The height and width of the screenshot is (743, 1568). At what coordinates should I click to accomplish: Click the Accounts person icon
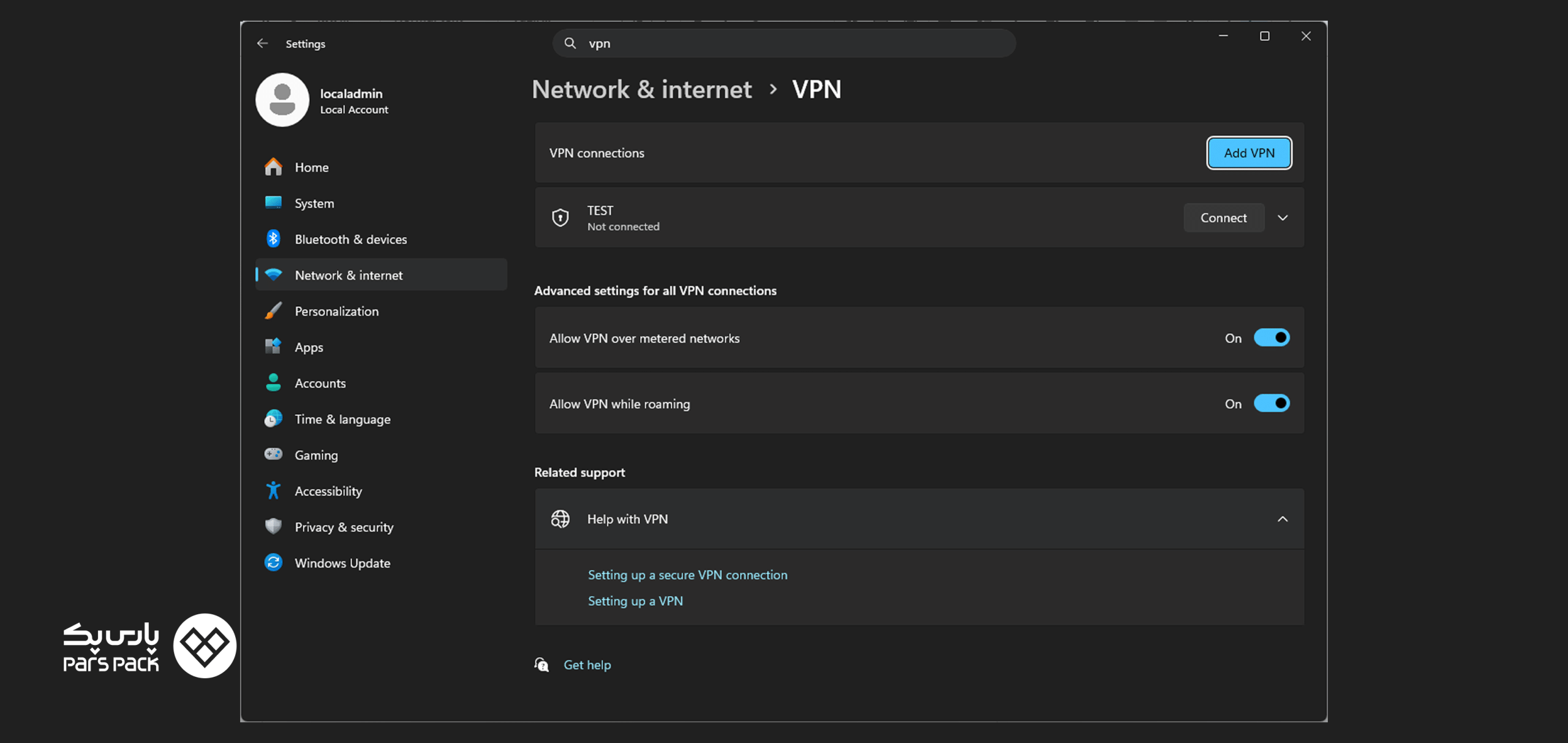point(273,383)
